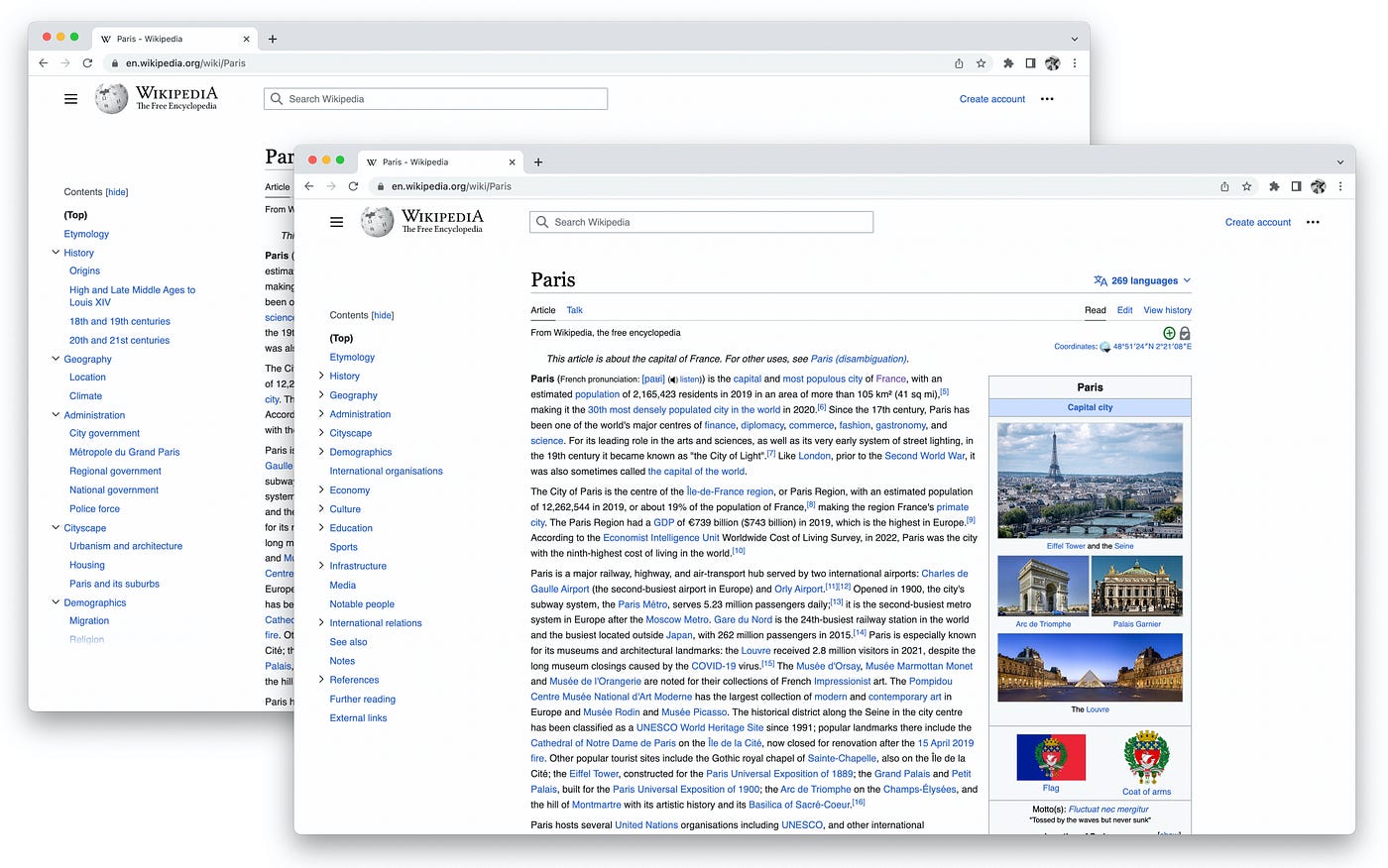Open the Paris flag image in the infobox
The width and height of the screenshot is (1388, 868).
point(1051,758)
